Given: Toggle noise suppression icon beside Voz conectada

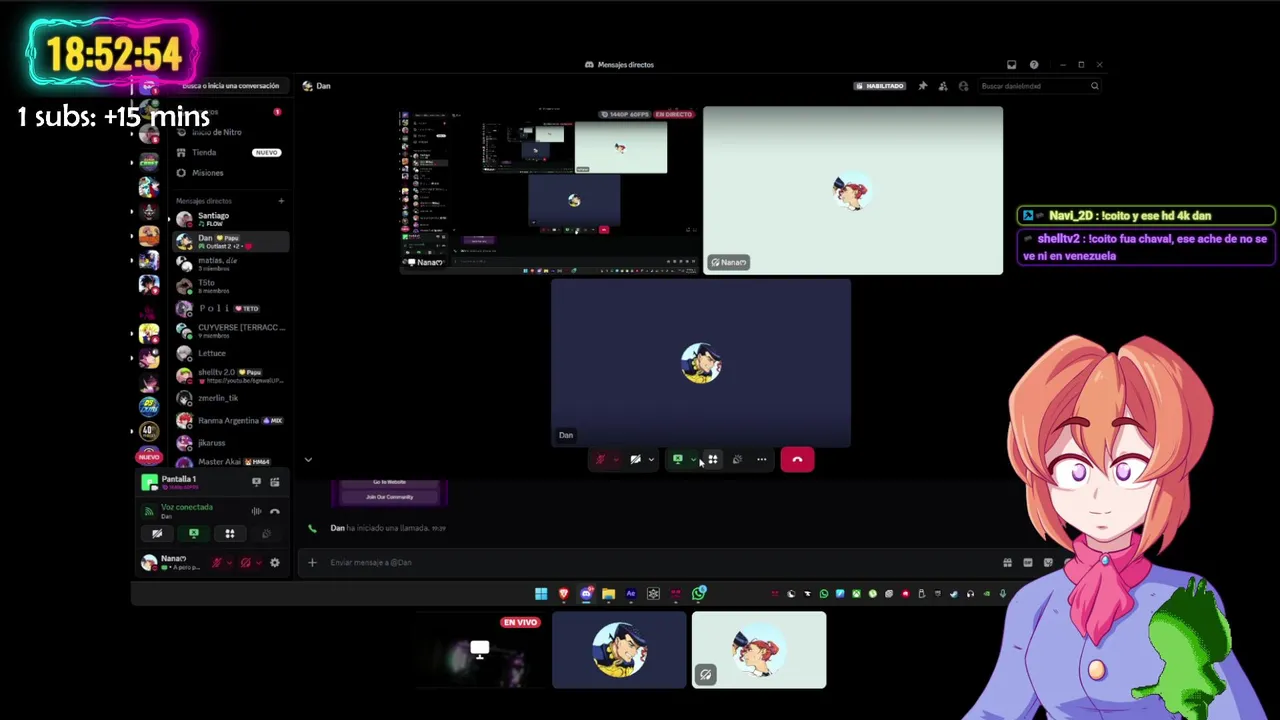Looking at the screenshot, I should pos(256,511).
